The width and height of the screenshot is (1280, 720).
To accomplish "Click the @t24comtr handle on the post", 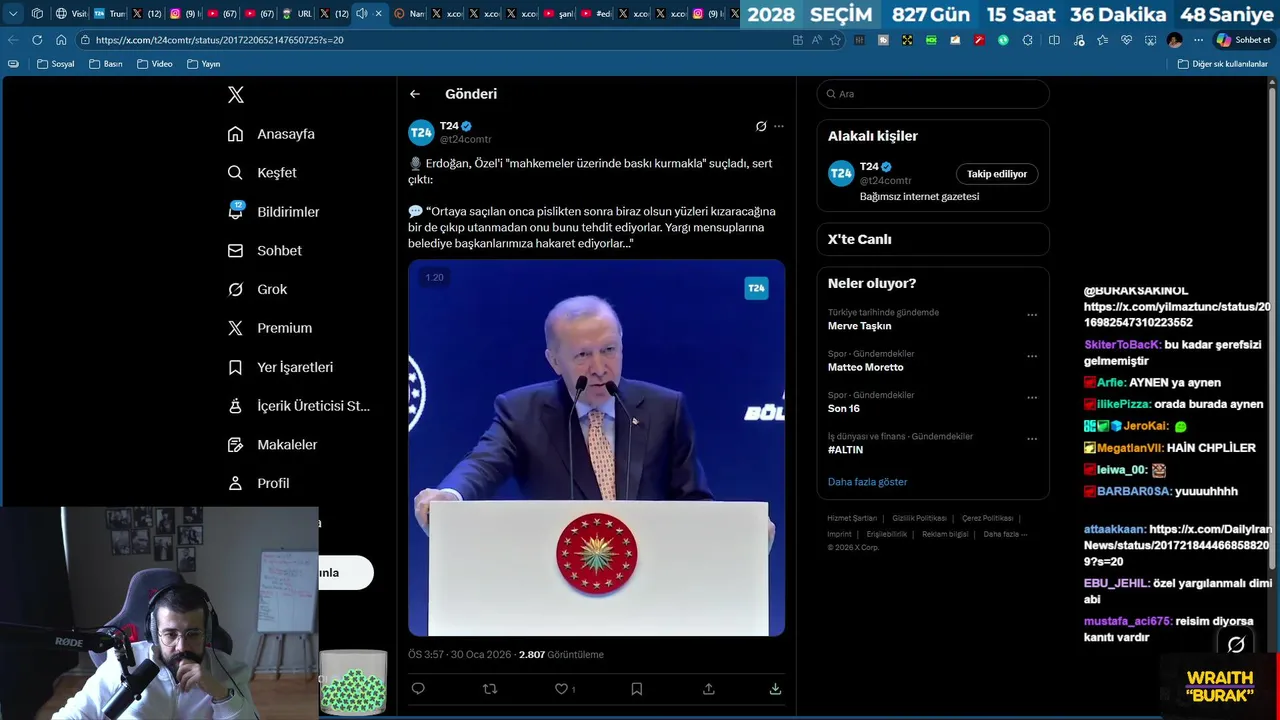I will point(466,139).
